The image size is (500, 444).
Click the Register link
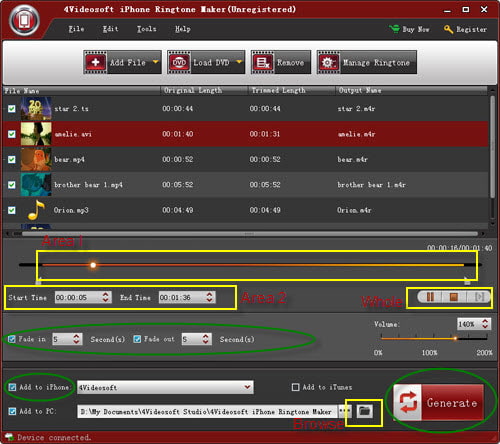coord(471,29)
